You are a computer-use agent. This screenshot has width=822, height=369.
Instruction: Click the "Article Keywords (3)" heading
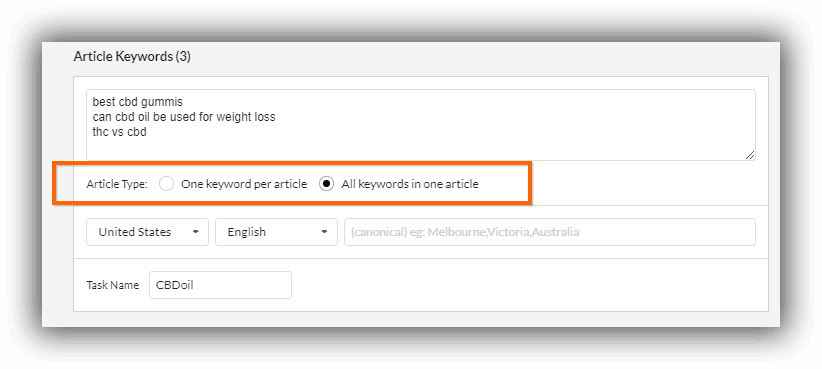[x=132, y=57]
